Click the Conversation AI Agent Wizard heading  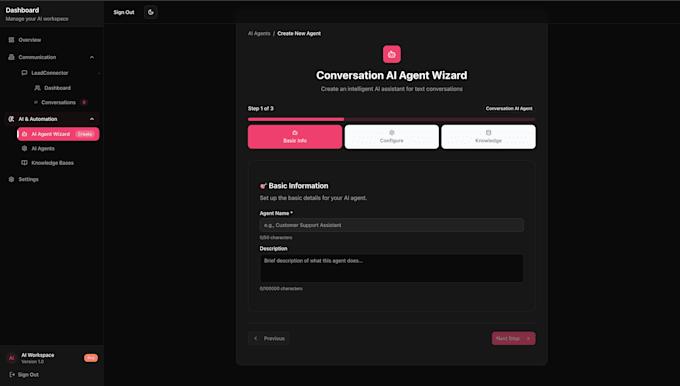point(392,75)
